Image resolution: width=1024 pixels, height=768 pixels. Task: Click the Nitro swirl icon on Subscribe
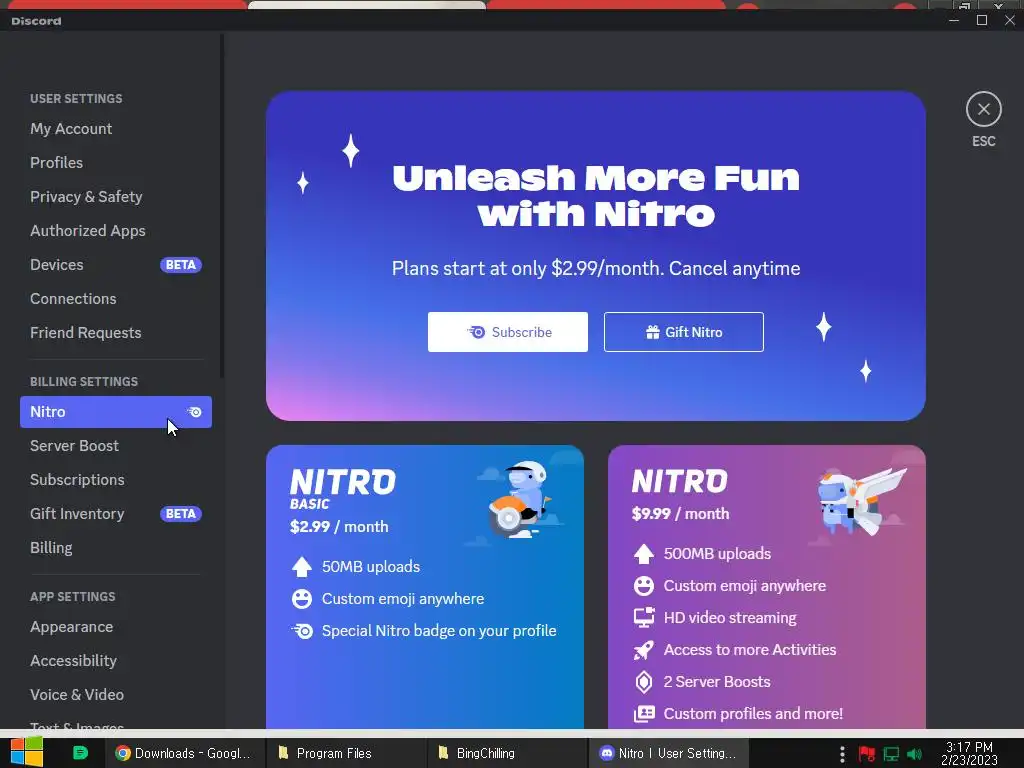(476, 332)
